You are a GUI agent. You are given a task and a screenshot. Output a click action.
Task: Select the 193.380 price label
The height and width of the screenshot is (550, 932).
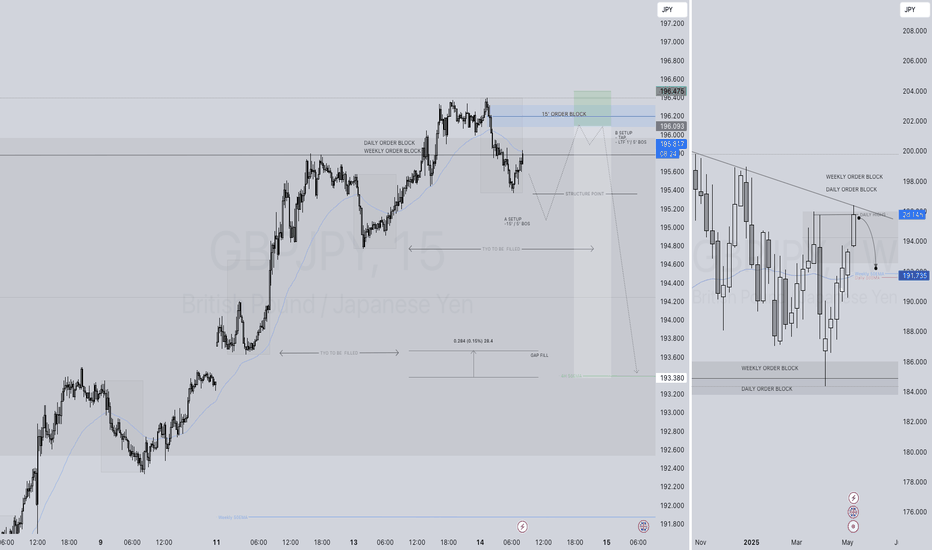(x=672, y=378)
